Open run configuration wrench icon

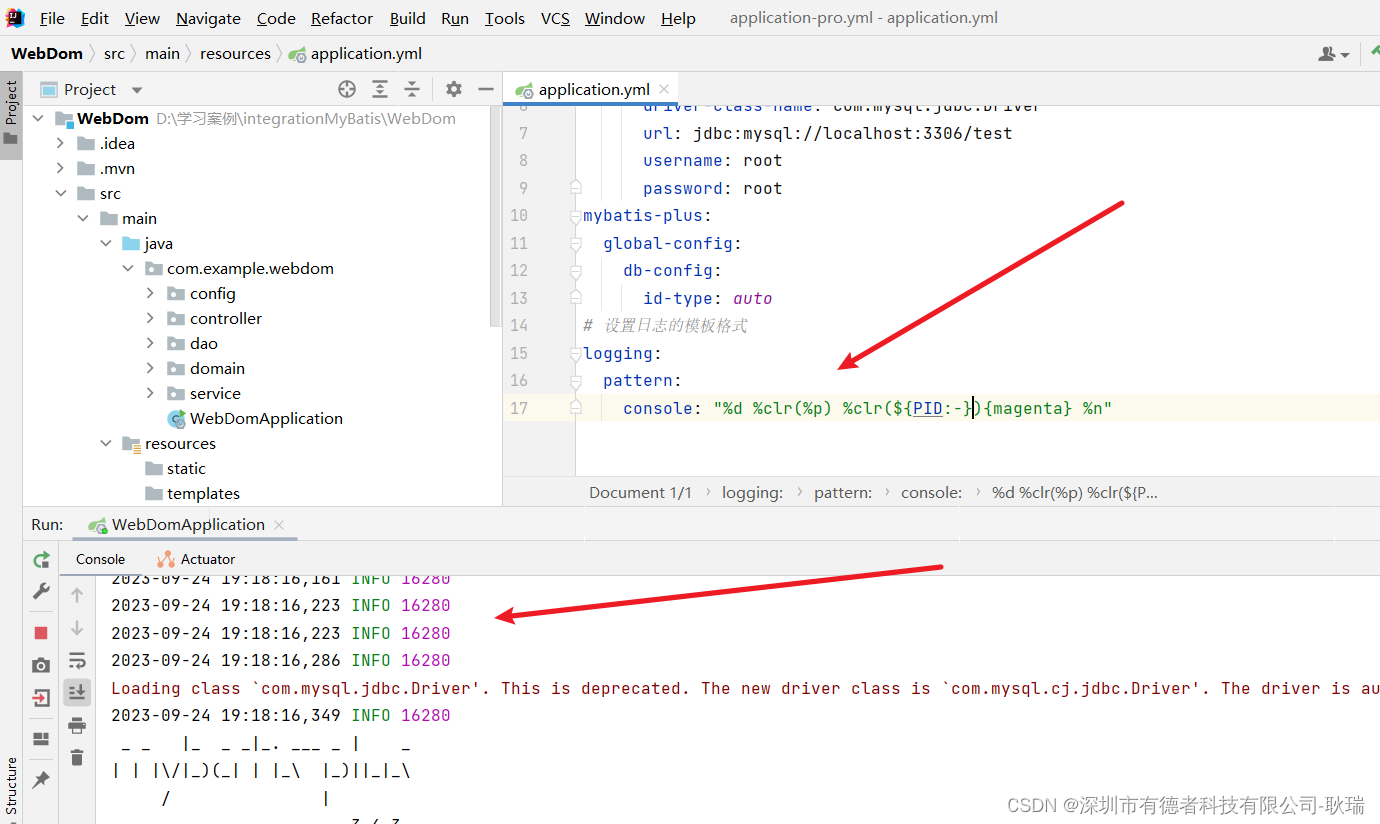pos(41,592)
